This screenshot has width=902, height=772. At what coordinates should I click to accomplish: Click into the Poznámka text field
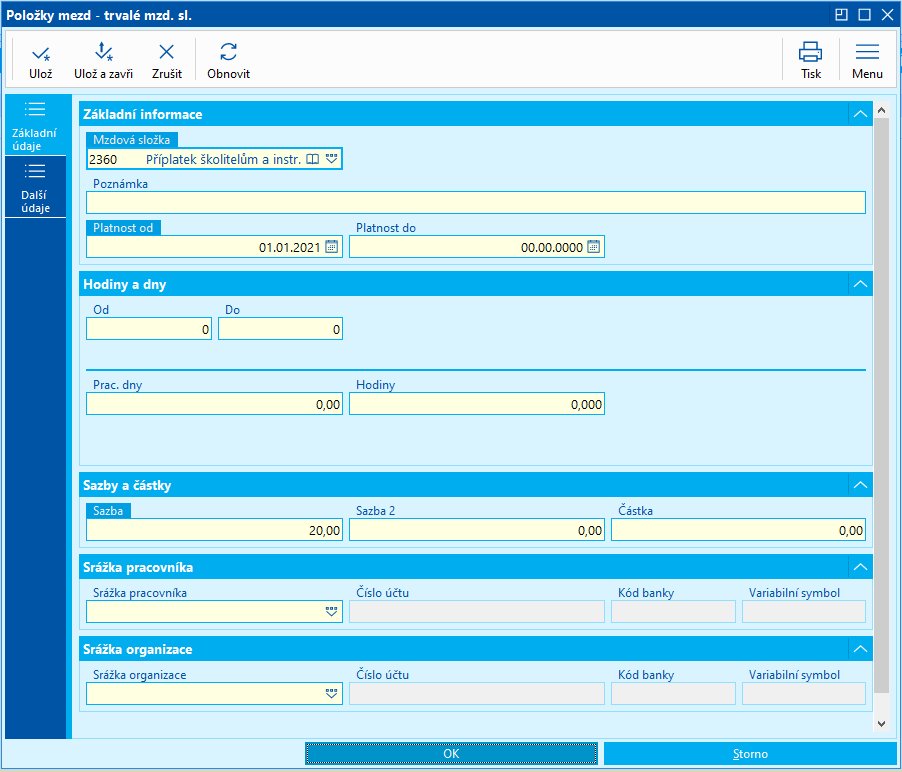coord(476,203)
